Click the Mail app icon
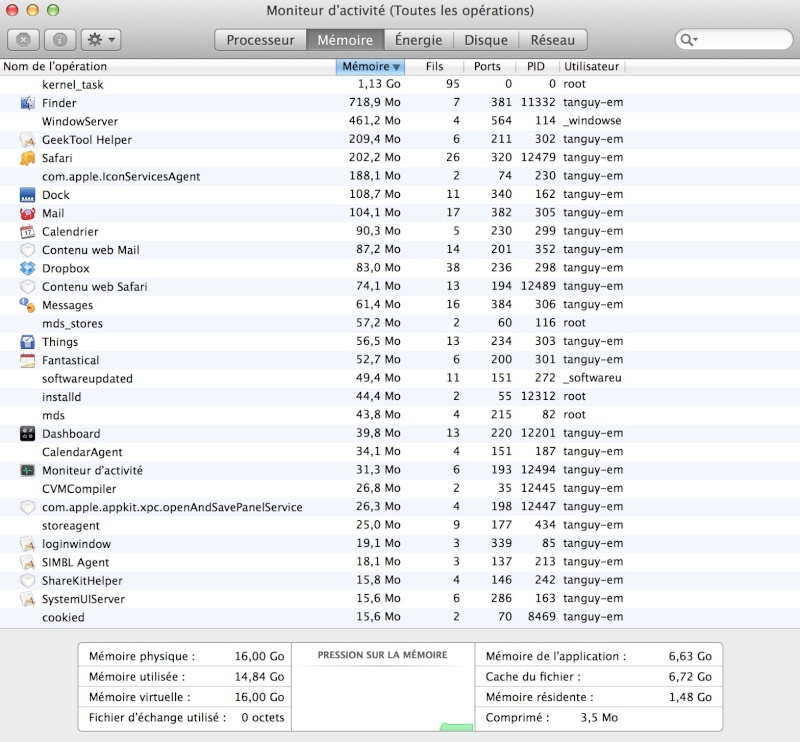 [28, 213]
